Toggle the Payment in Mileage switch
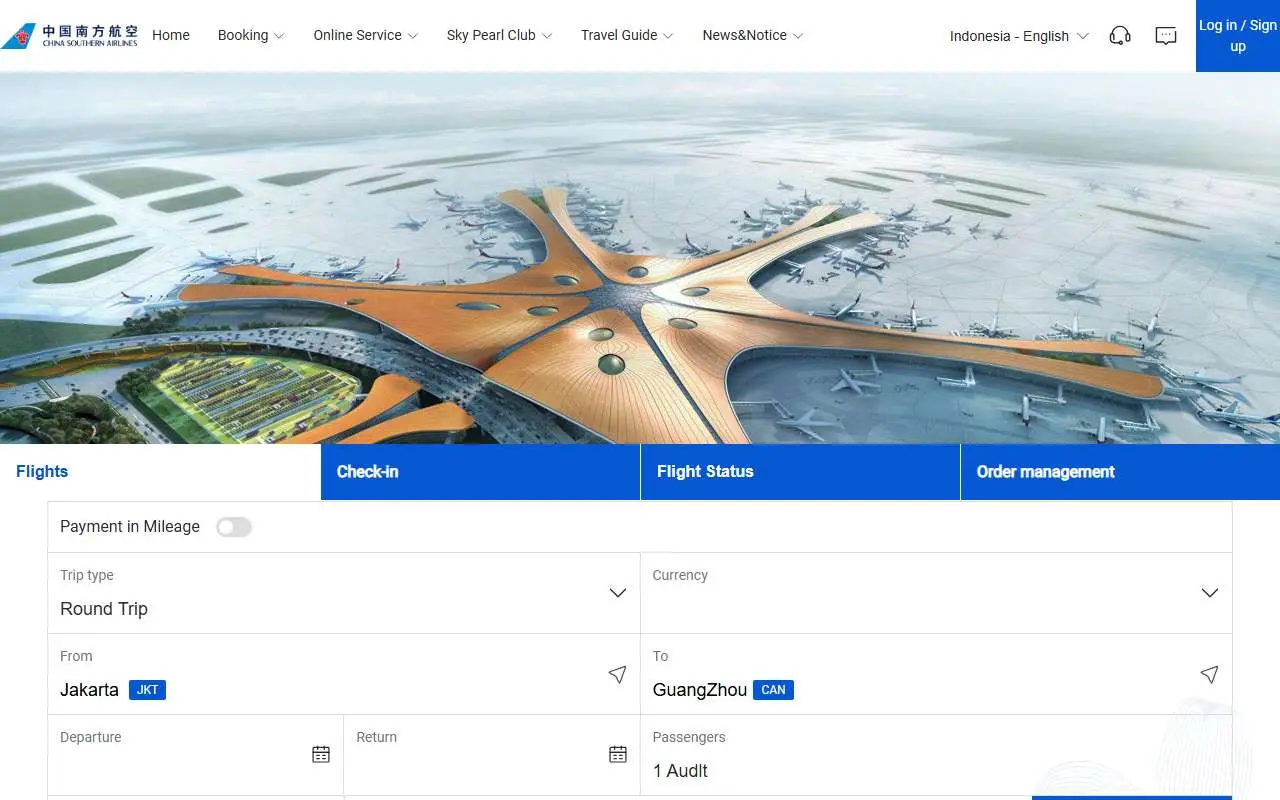The width and height of the screenshot is (1280, 800). tap(234, 527)
